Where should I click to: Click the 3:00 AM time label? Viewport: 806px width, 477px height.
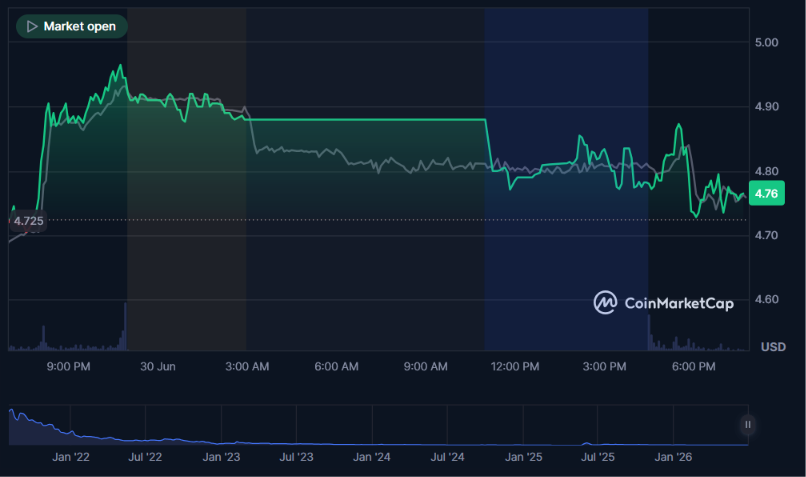point(247,366)
